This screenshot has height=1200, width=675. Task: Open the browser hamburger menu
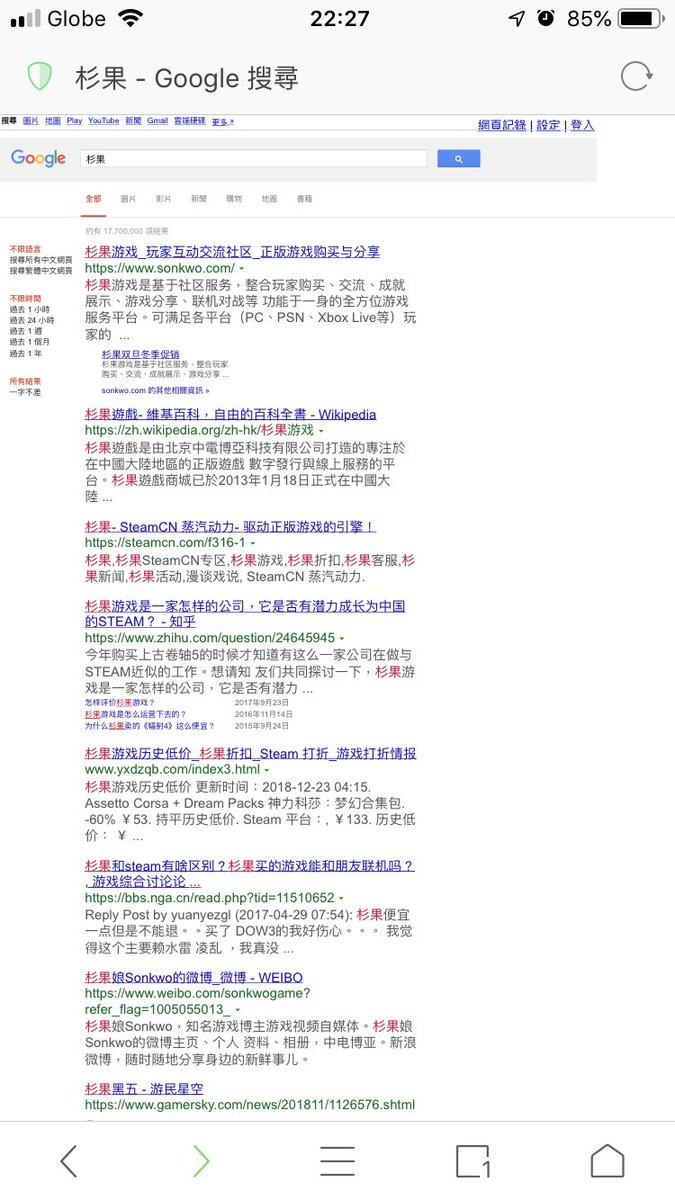point(337,1161)
